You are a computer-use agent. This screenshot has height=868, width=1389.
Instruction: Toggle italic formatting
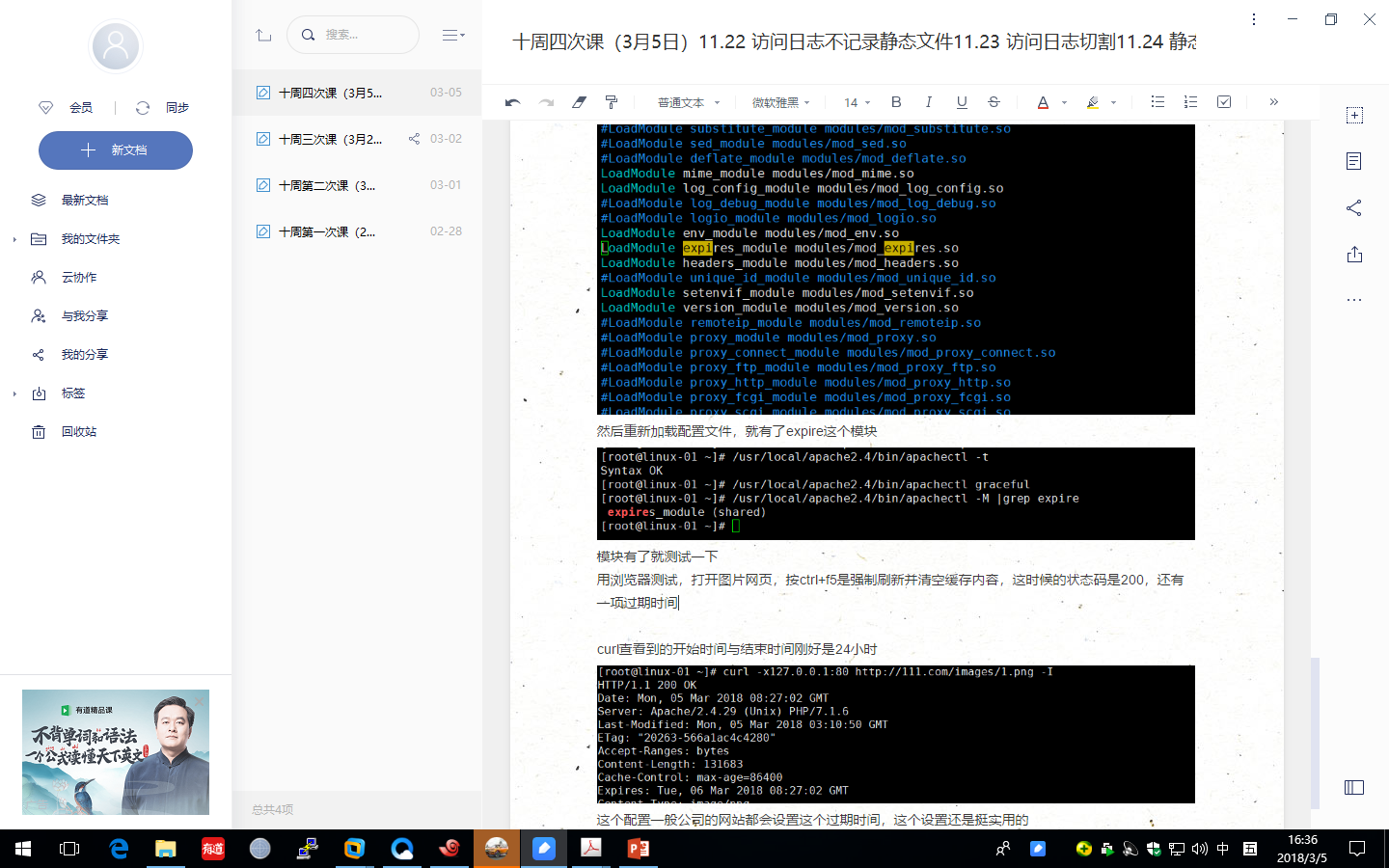point(928,102)
